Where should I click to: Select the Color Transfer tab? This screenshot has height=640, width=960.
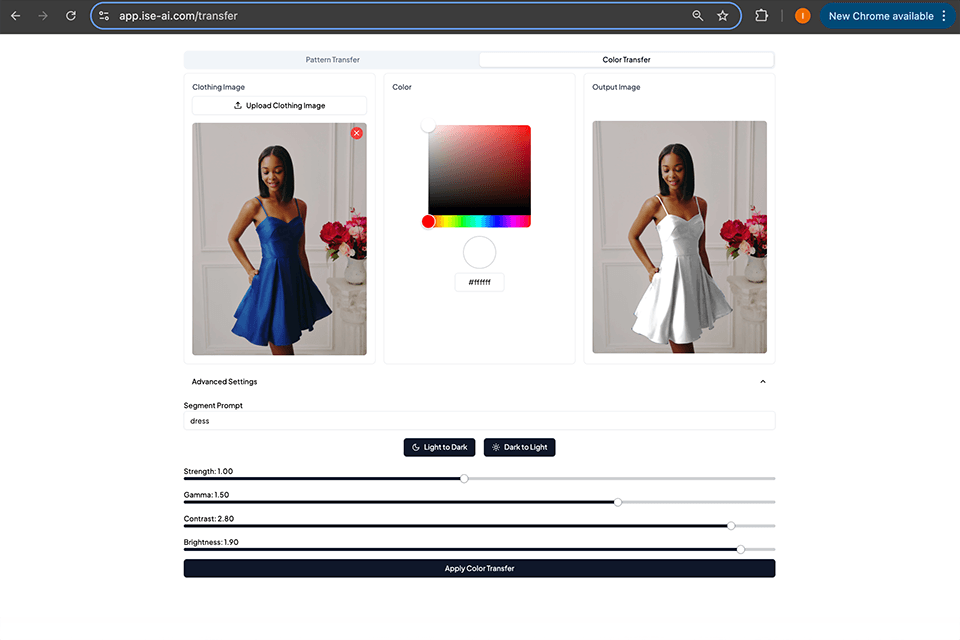point(625,59)
